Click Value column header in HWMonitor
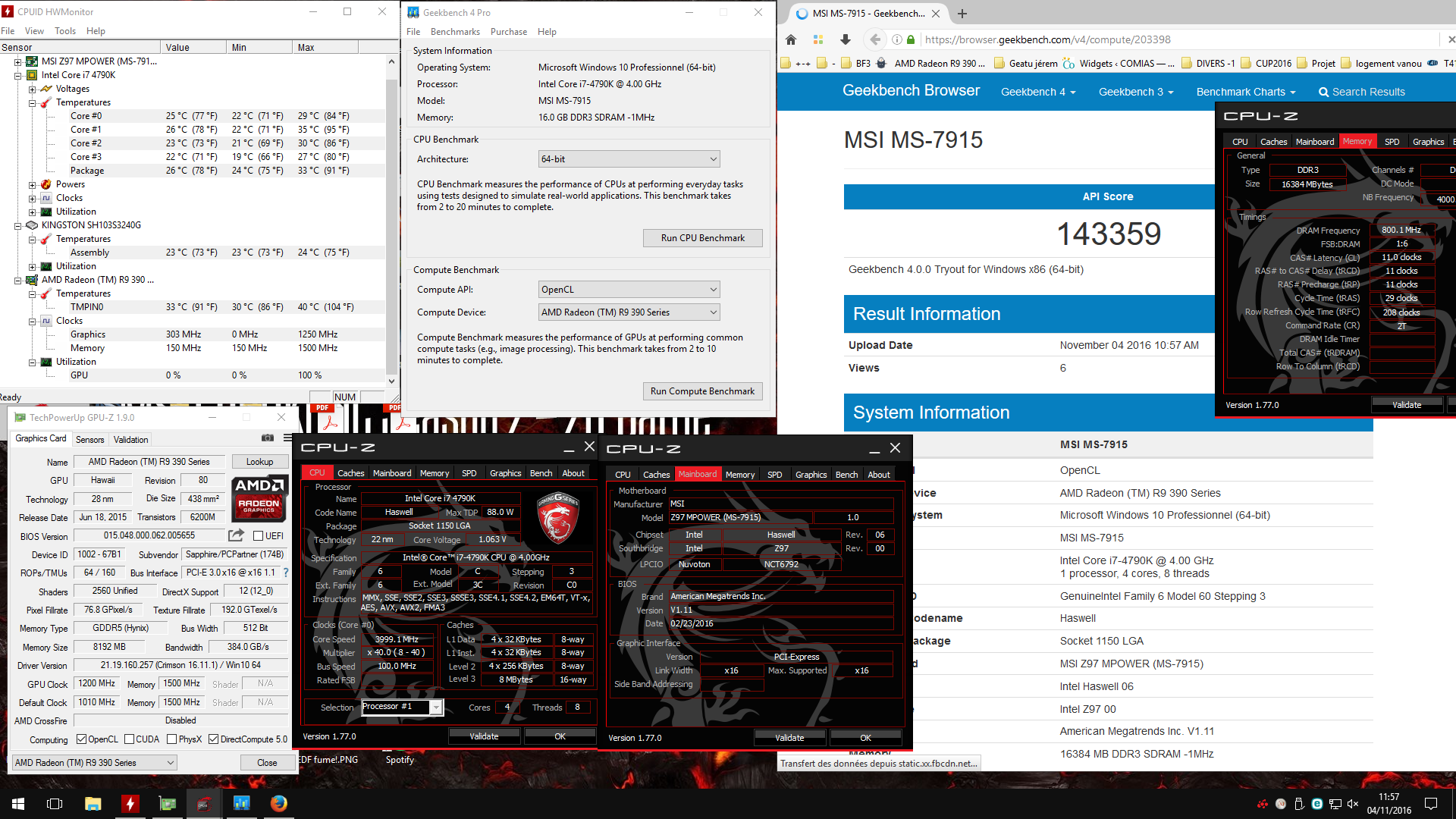This screenshot has height=819, width=1456. 194,47
